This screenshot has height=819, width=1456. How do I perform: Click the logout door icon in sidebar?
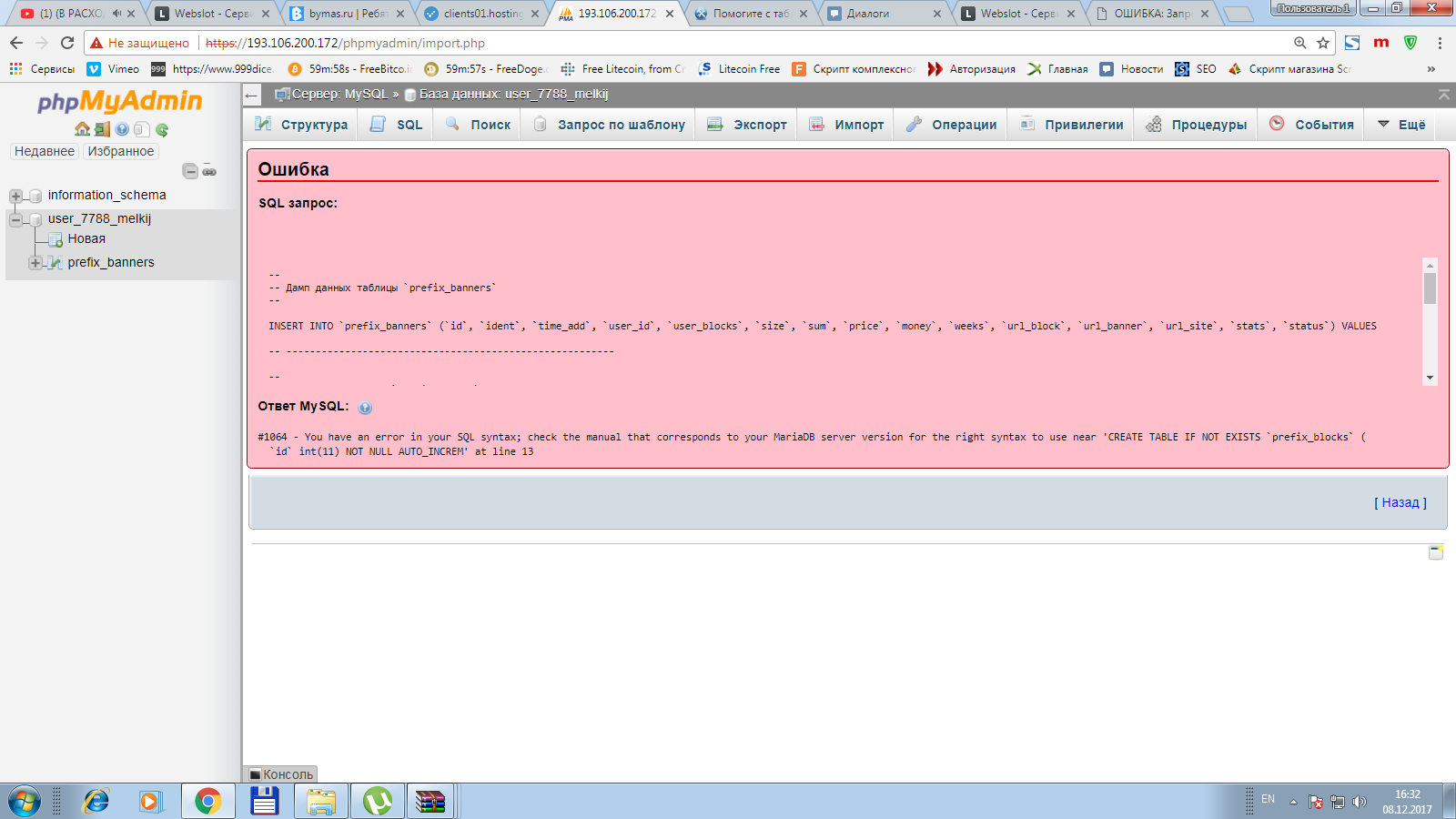coord(102,129)
